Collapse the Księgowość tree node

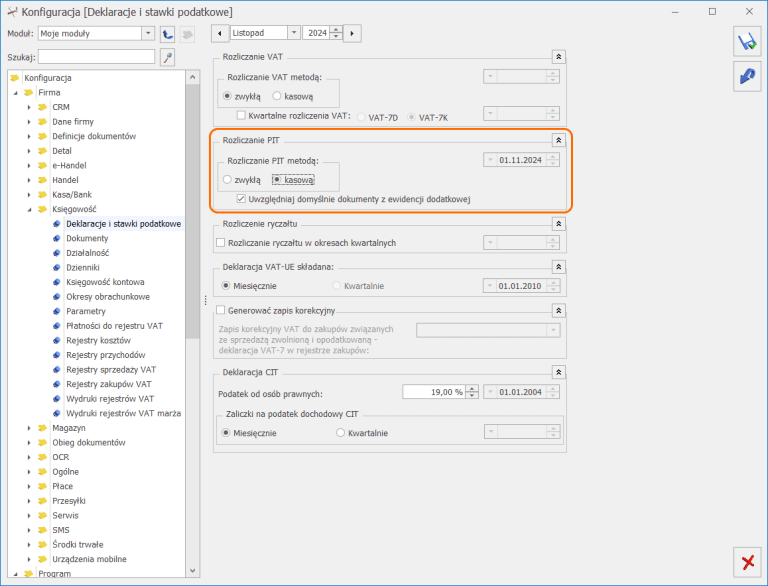[29, 209]
